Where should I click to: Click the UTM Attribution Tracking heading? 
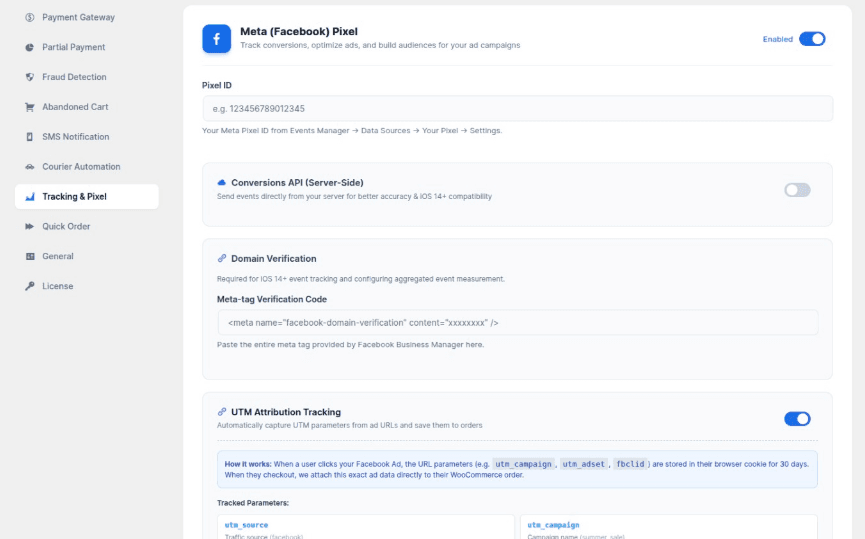pos(286,412)
